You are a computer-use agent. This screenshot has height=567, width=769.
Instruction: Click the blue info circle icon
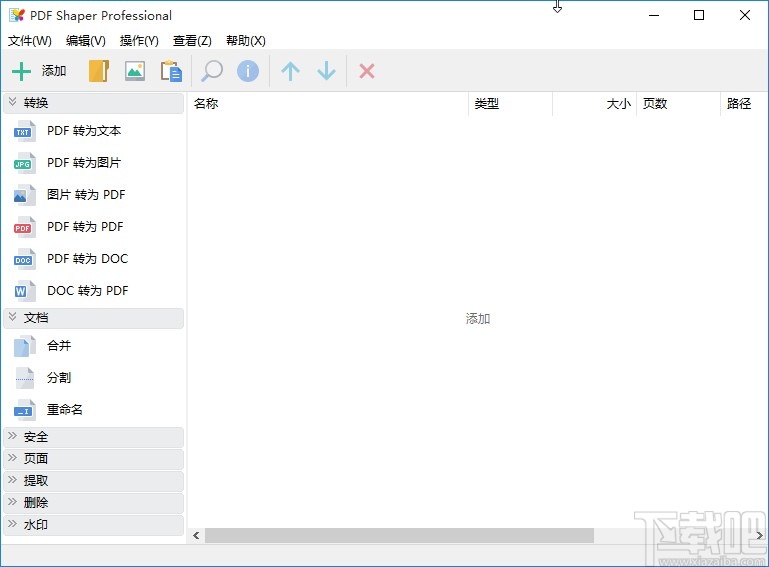[x=248, y=71]
